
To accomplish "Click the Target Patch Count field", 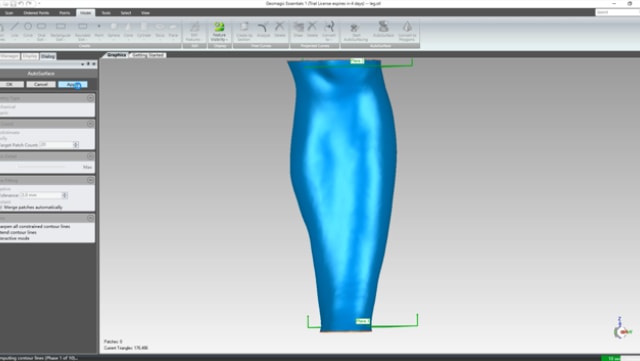I will pyautogui.click(x=56, y=145).
